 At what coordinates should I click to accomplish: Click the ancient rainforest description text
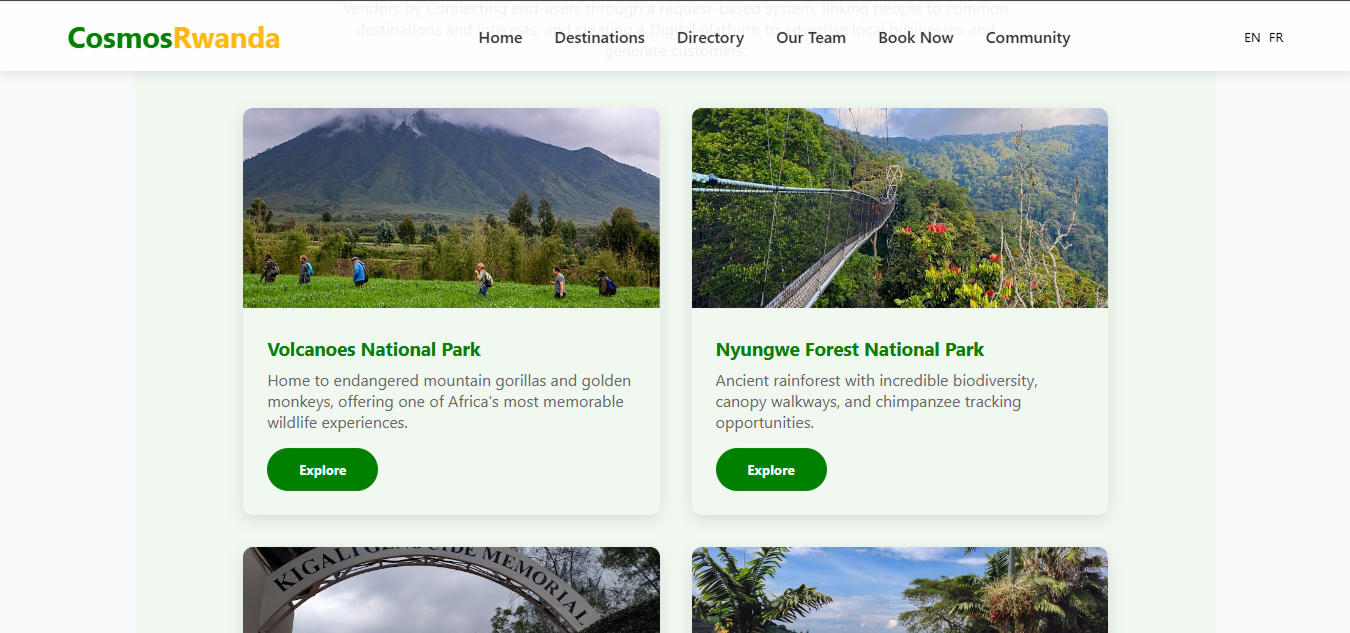point(876,402)
